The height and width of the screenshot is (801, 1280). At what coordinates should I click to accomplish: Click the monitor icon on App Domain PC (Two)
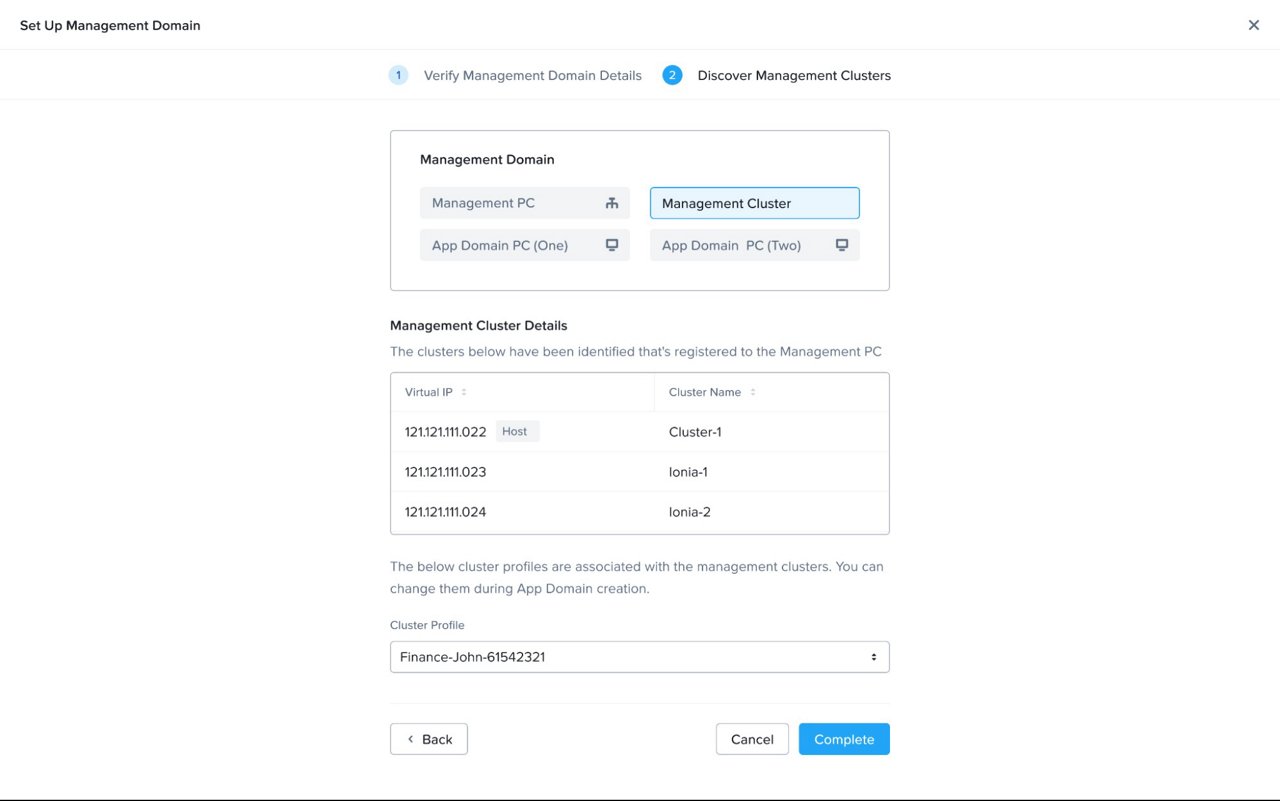click(841, 244)
